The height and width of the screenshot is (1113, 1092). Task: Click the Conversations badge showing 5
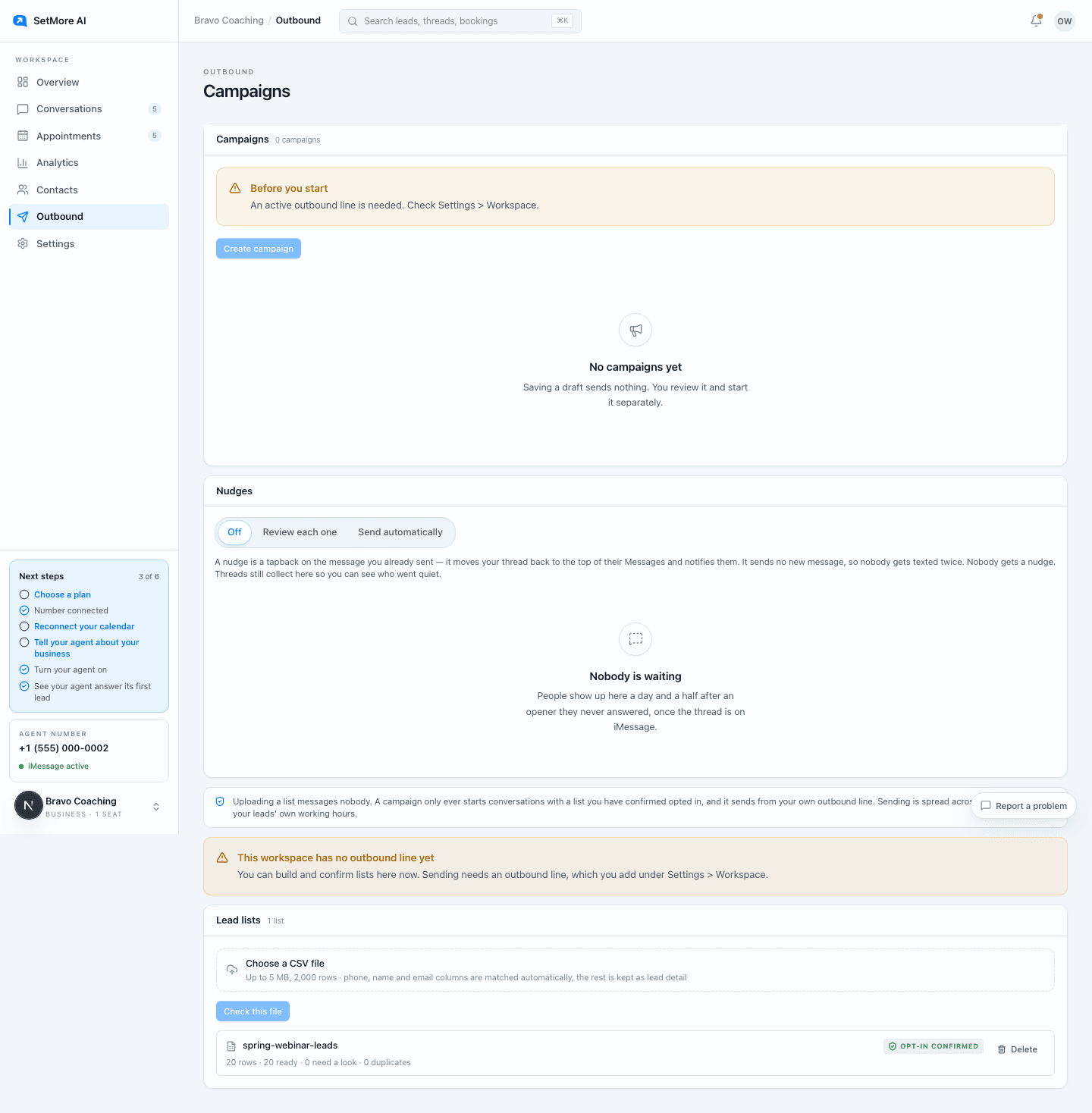155,109
